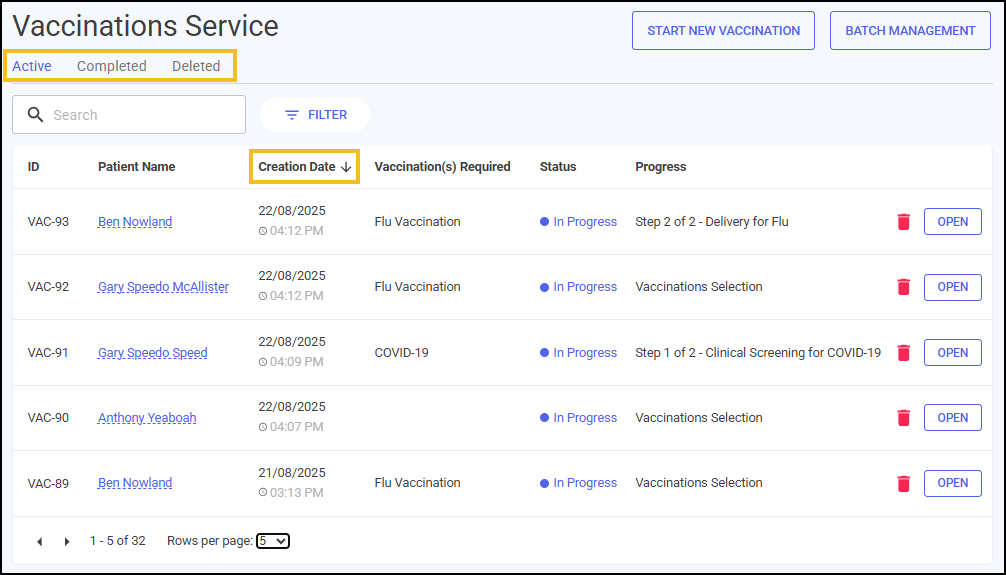Open record VAC-92

coord(953,287)
